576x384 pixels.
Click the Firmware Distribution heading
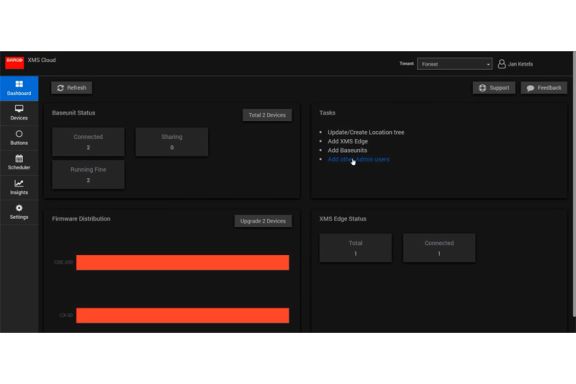pyautogui.click(x=81, y=219)
